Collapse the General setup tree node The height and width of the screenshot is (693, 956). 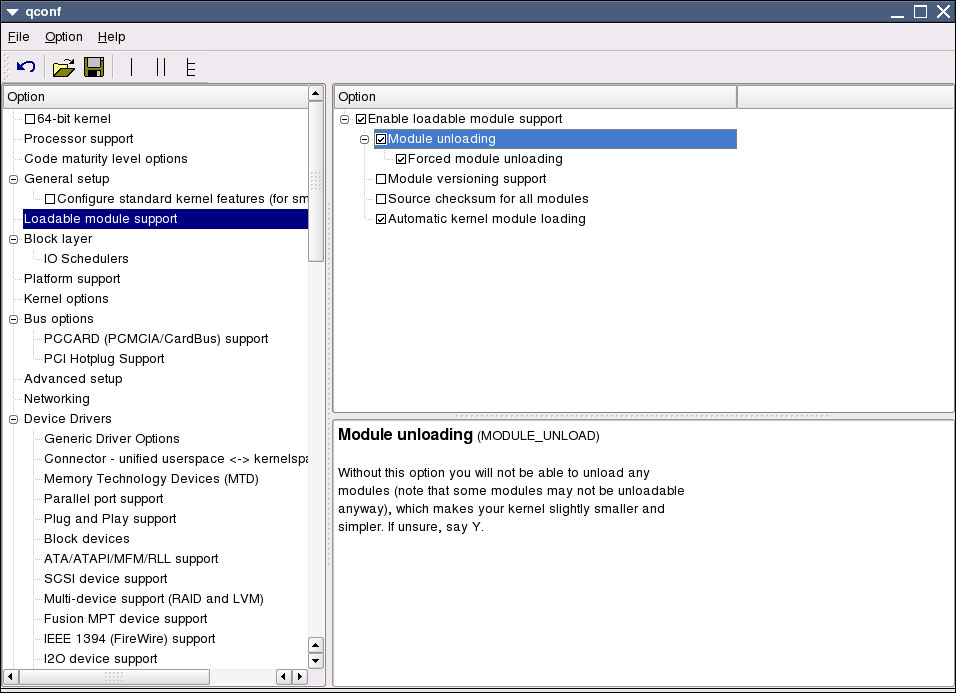click(x=13, y=179)
